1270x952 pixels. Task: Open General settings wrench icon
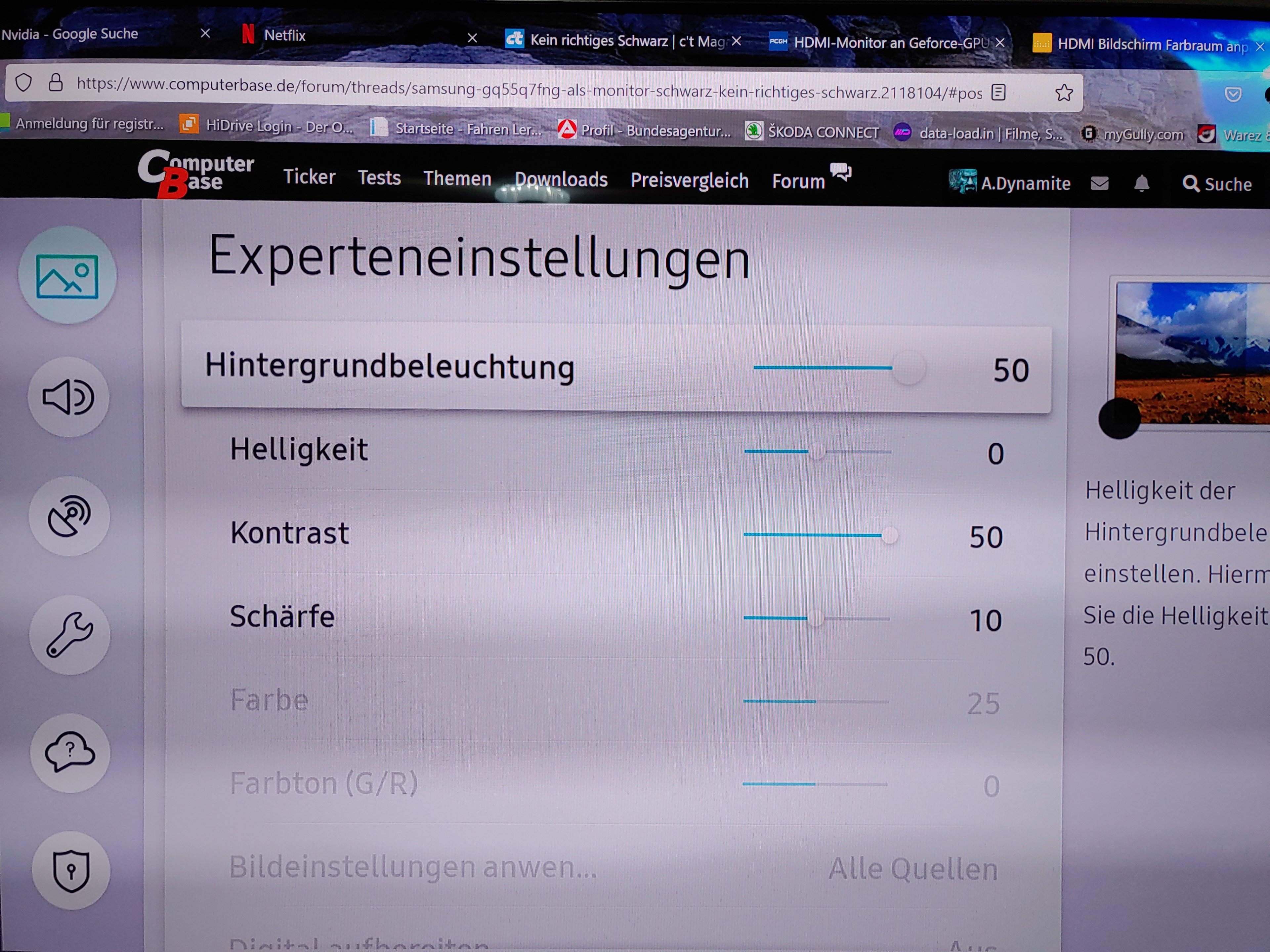click(x=69, y=635)
